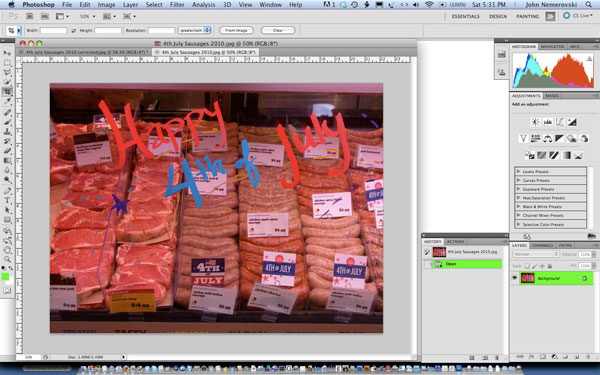Toggle Quick Mask mode in toolbox

[x=7, y=290]
